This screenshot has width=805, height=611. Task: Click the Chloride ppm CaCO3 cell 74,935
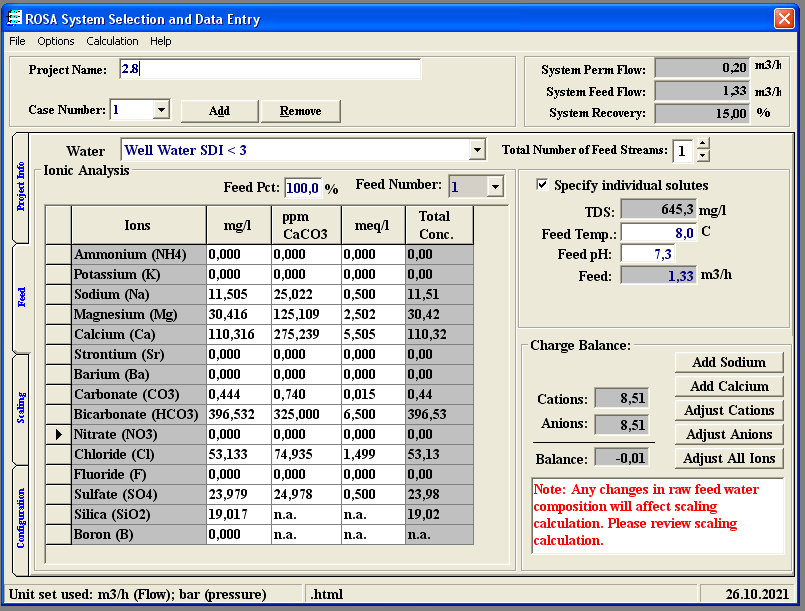[x=306, y=454]
